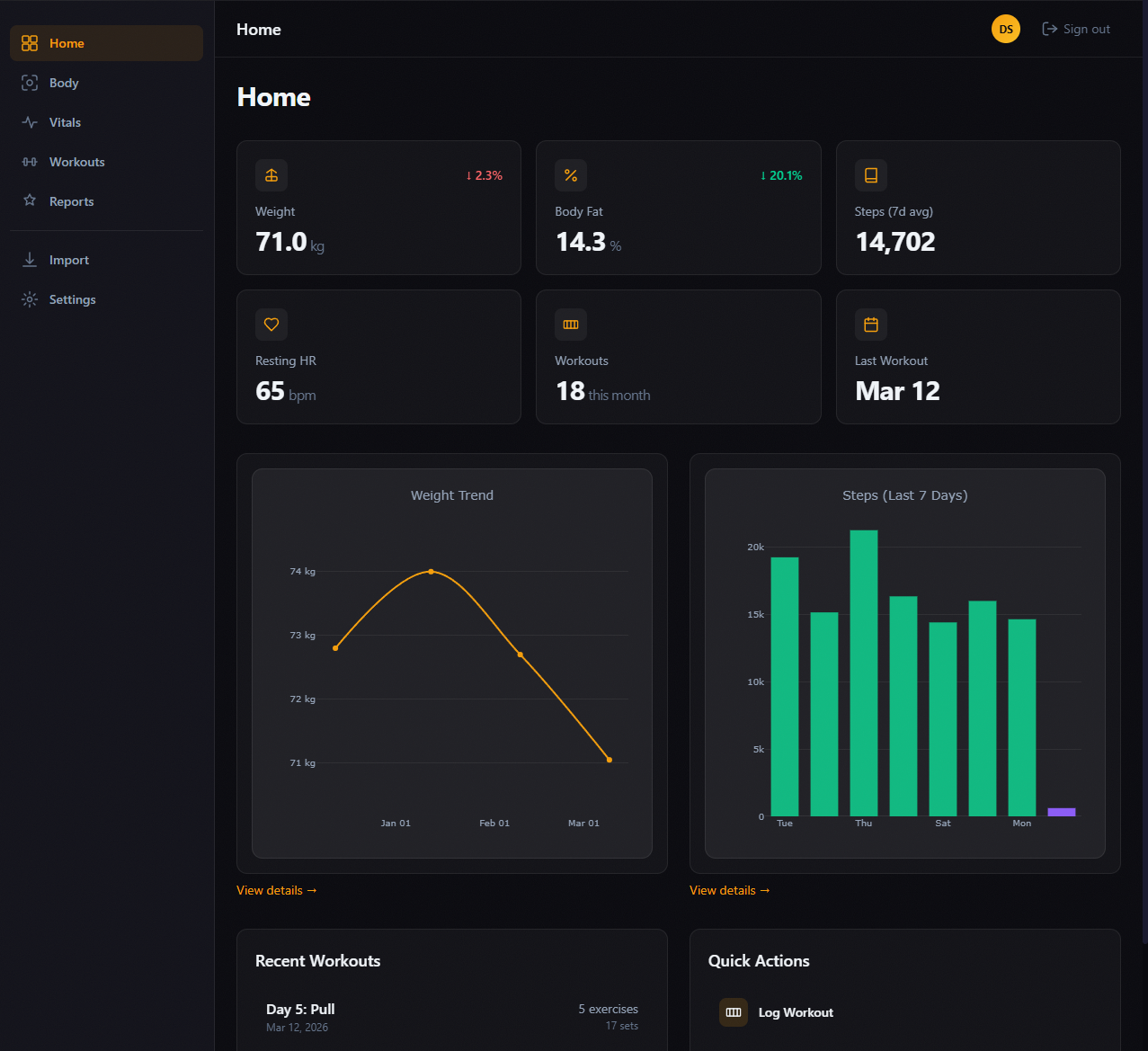Navigate to Workouts in sidebar

click(76, 162)
